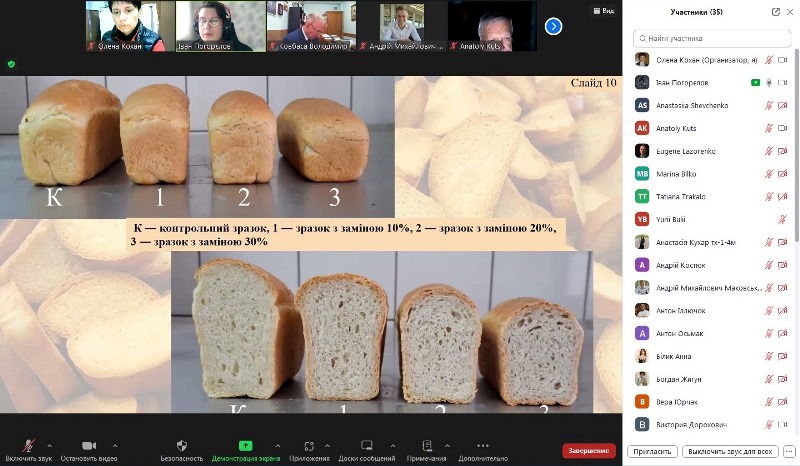
Task: Click camera-off icon for Вера Юрчак
Action: (783, 402)
